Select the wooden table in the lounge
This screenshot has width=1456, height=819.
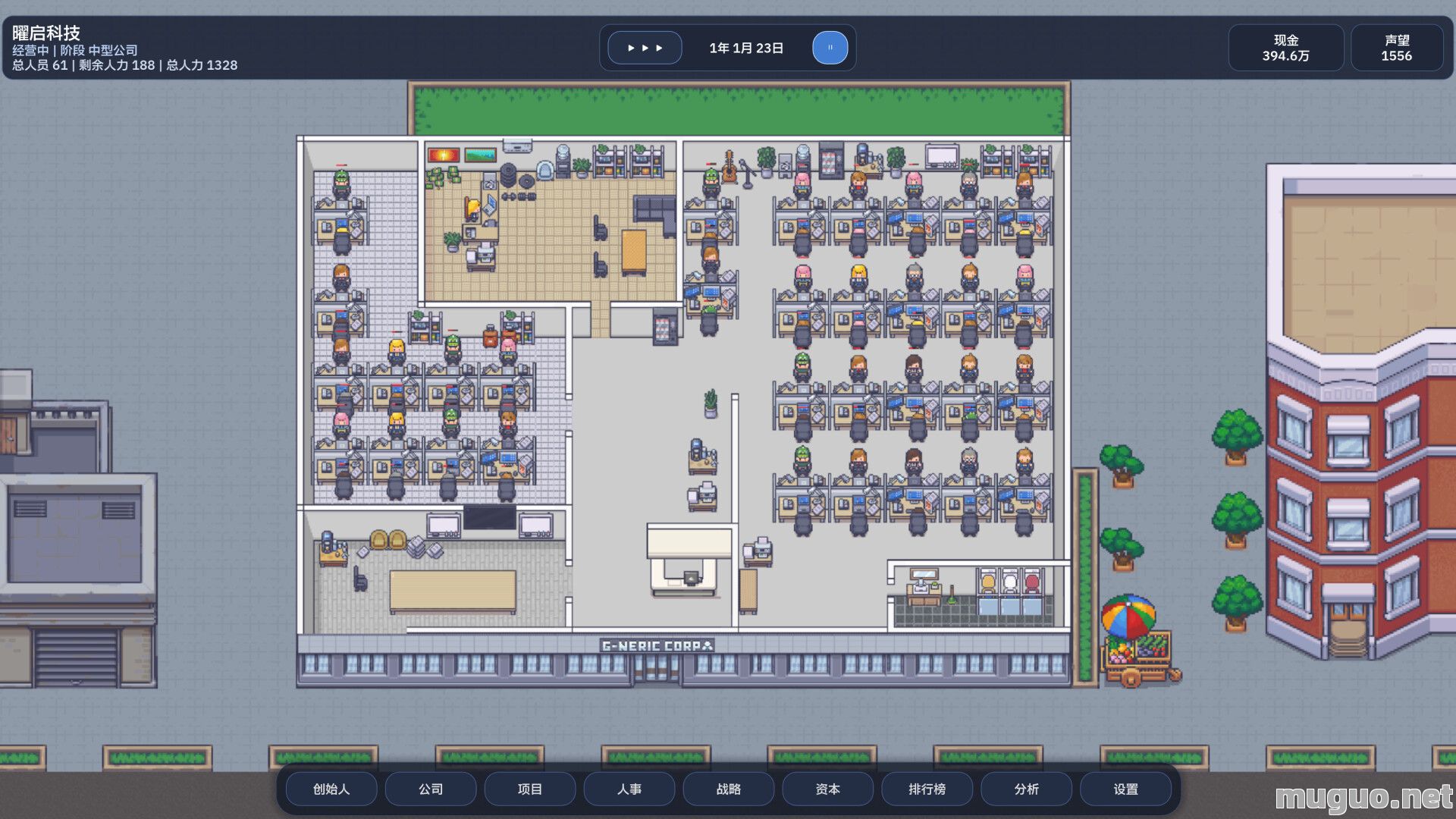(634, 253)
